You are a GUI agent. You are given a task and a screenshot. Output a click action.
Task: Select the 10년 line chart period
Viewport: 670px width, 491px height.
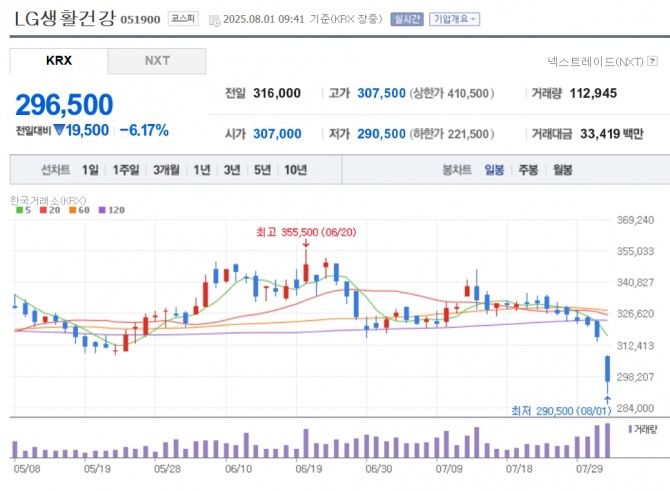coord(295,170)
